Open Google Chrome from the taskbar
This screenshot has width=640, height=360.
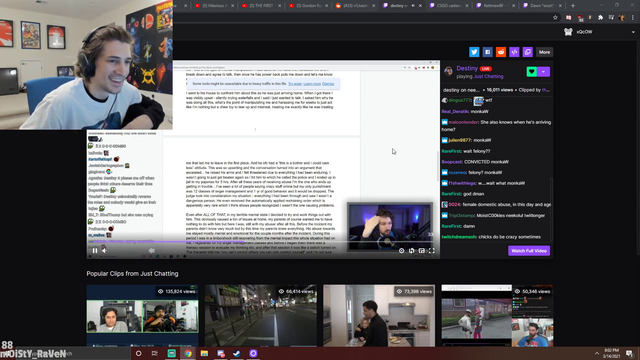tap(188, 353)
